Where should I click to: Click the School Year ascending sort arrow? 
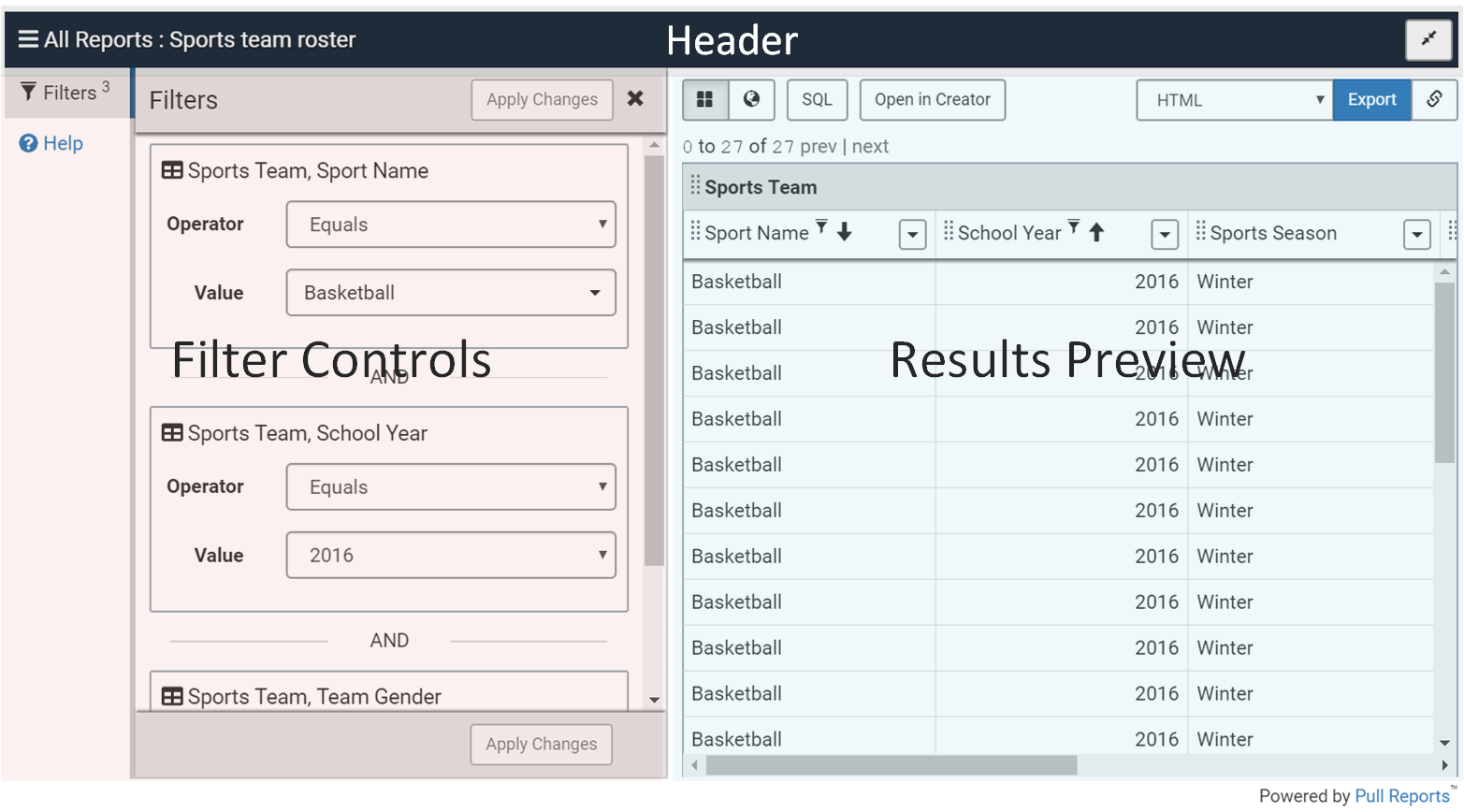pos(1096,232)
